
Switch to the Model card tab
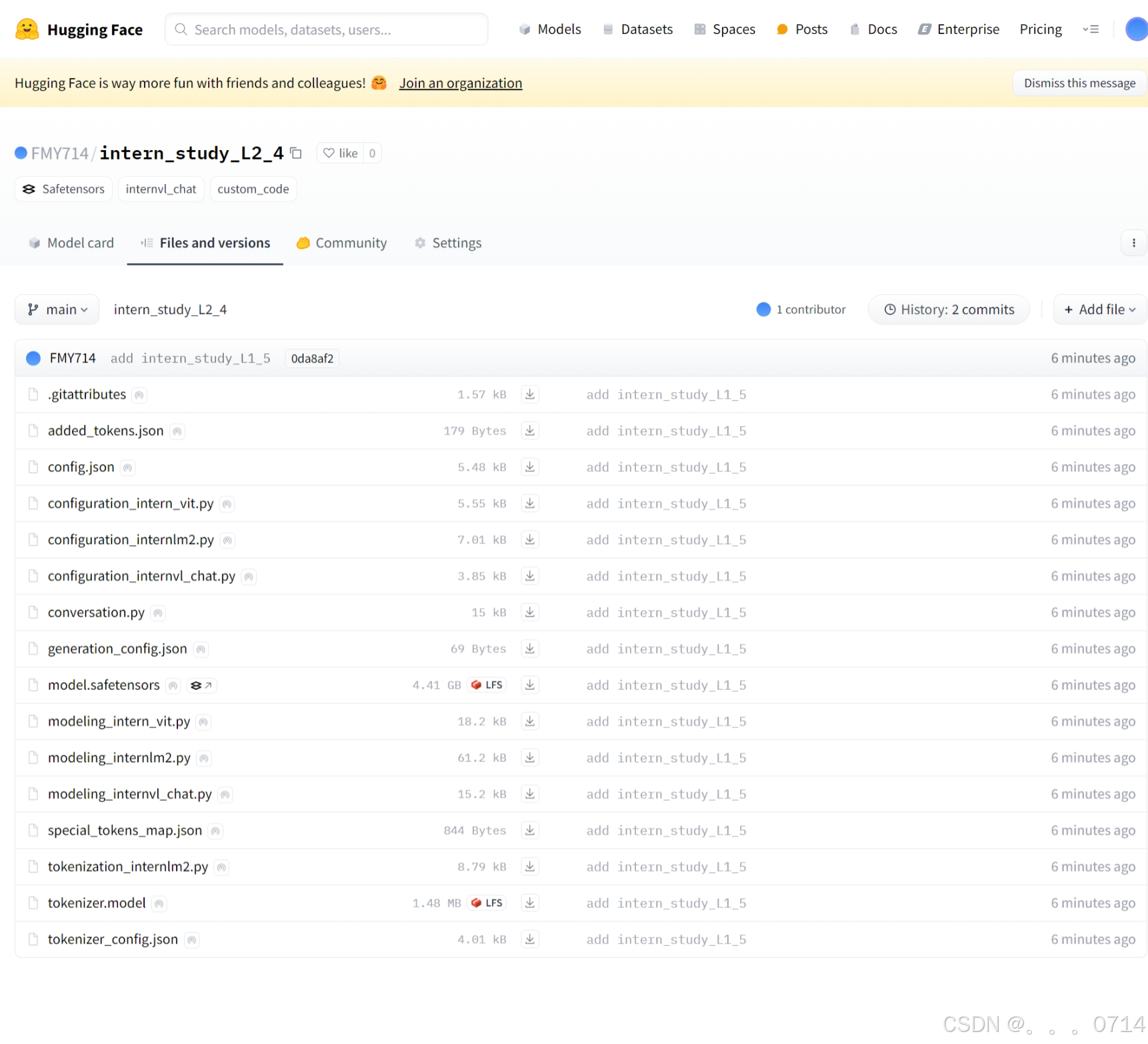coord(71,243)
